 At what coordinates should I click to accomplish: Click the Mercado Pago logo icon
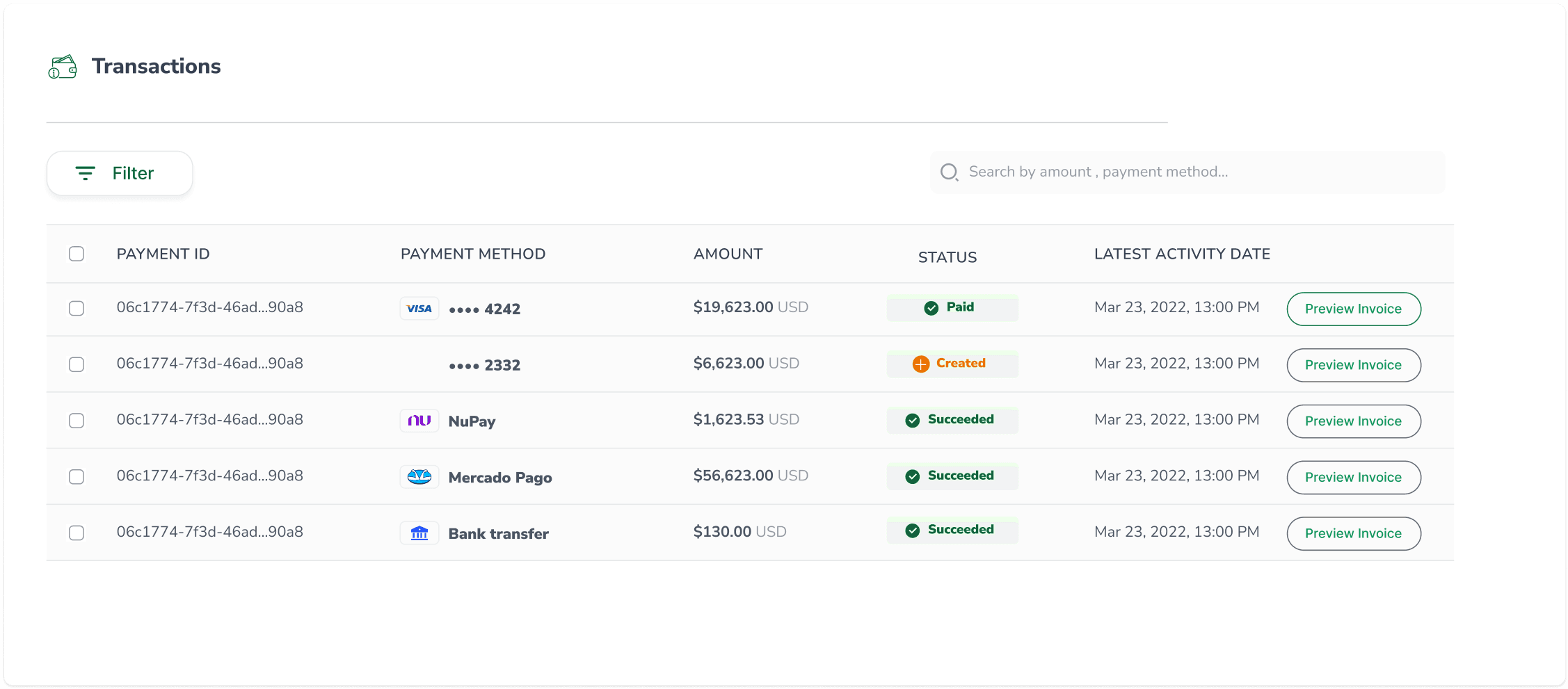[x=419, y=477]
